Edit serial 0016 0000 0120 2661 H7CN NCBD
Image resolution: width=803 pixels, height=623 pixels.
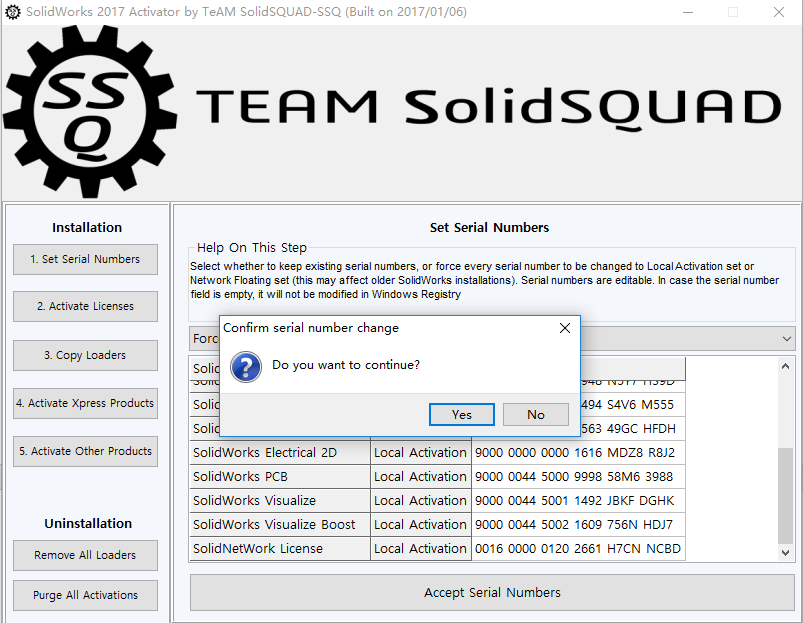point(578,549)
